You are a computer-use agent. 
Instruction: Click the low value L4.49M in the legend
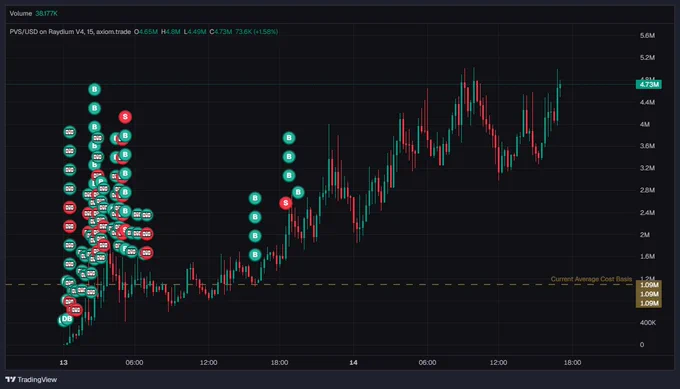tap(195, 32)
